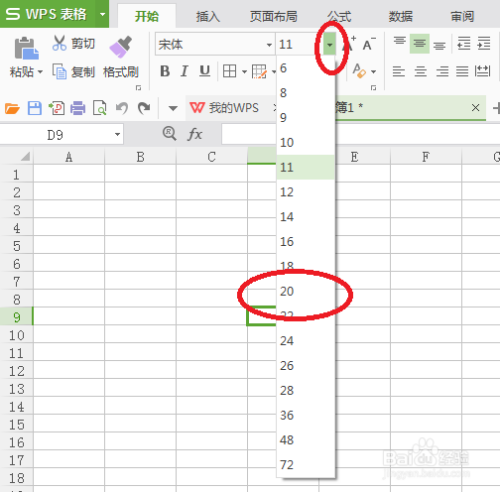
Task: Click the Copy icon
Action: (x=59, y=72)
